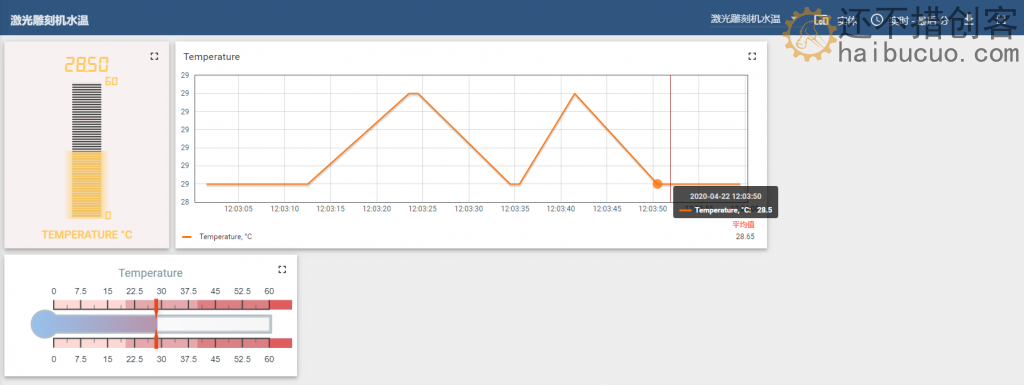Click the first peak of chart line
The image size is (1024, 385).
pos(413,93)
